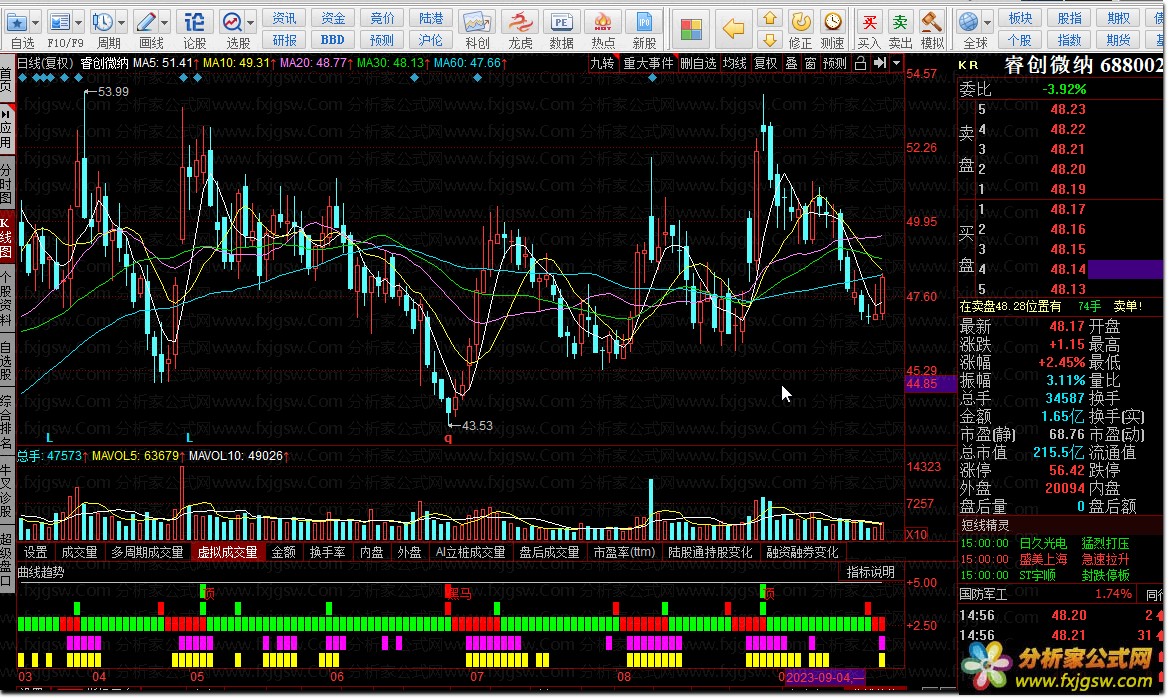This screenshot has height=698, width=1169.
Task: Click the 测速 speed test clock icon
Action: (x=832, y=22)
